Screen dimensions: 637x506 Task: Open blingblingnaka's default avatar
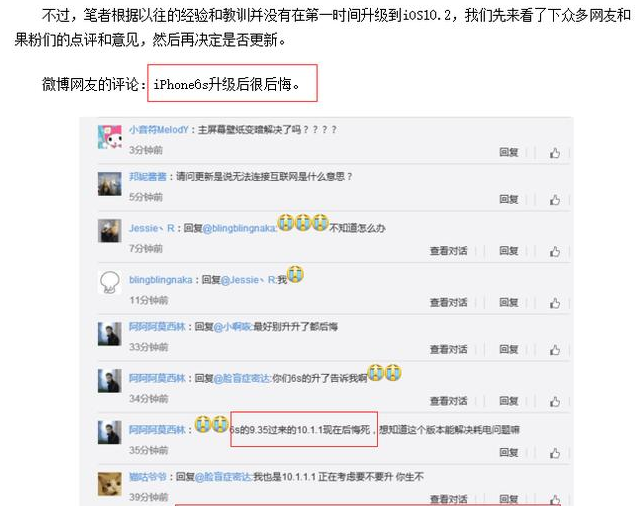[x=110, y=282]
